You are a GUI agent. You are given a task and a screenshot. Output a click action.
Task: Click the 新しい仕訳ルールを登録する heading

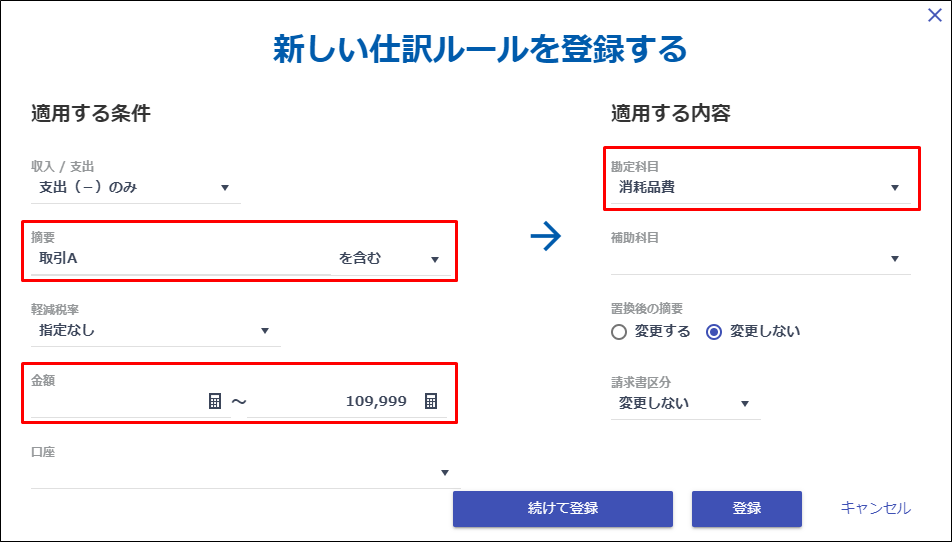[480, 49]
